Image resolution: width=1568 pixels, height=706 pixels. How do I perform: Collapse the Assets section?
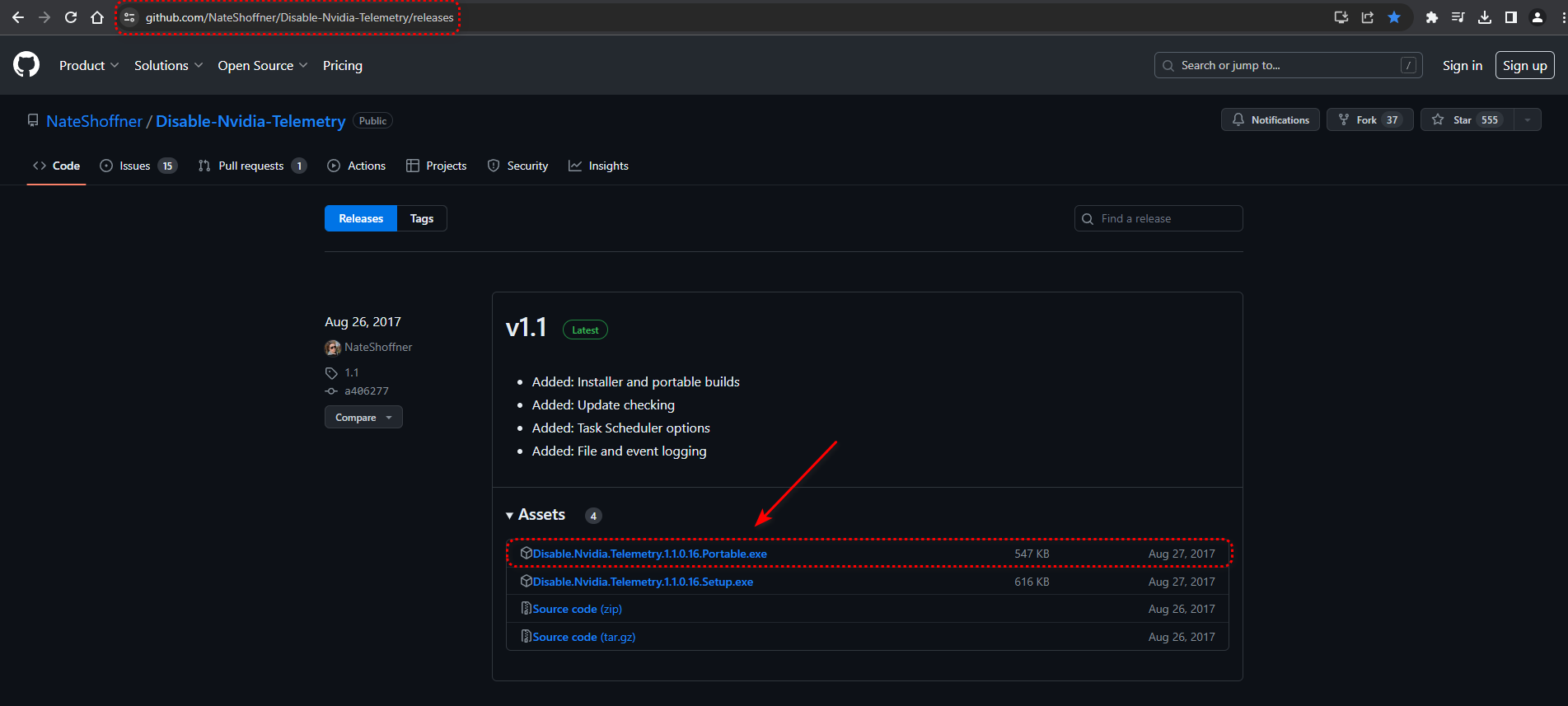[536, 515]
